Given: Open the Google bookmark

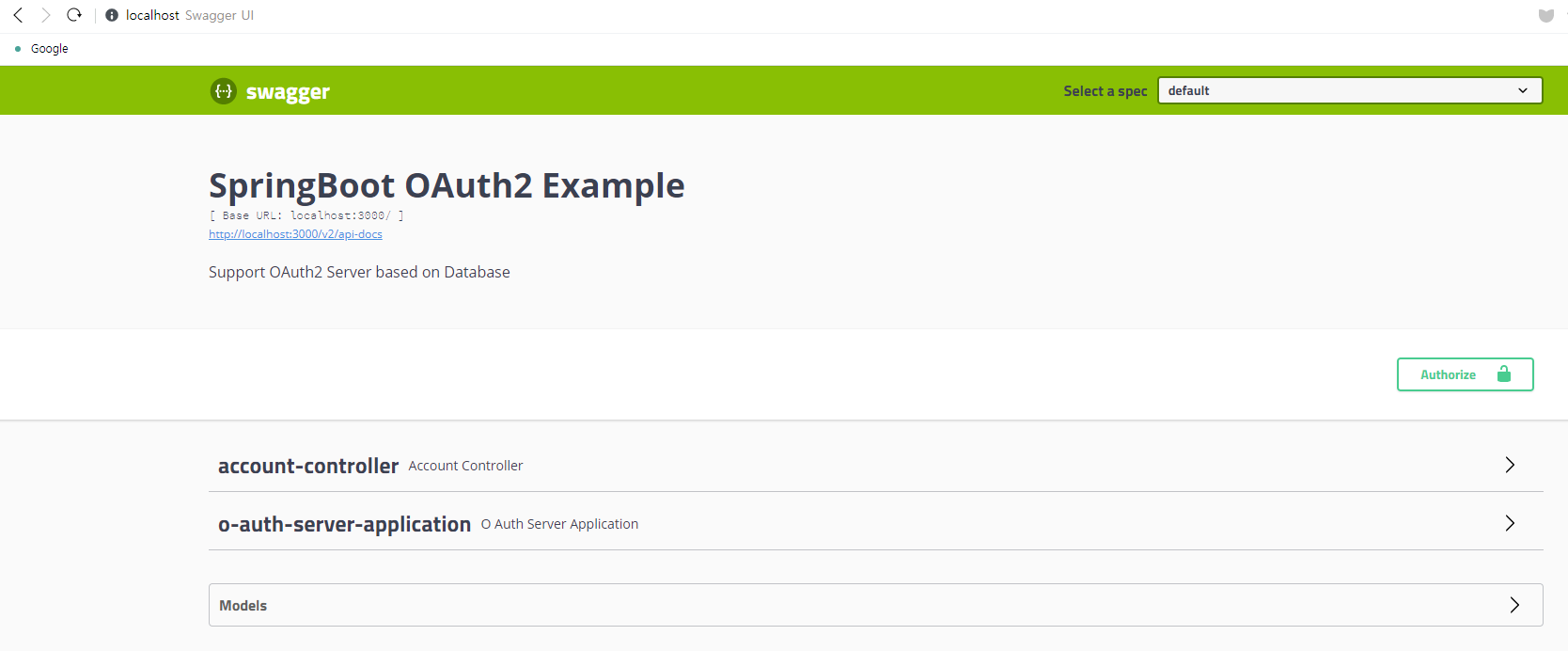Looking at the screenshot, I should point(49,49).
